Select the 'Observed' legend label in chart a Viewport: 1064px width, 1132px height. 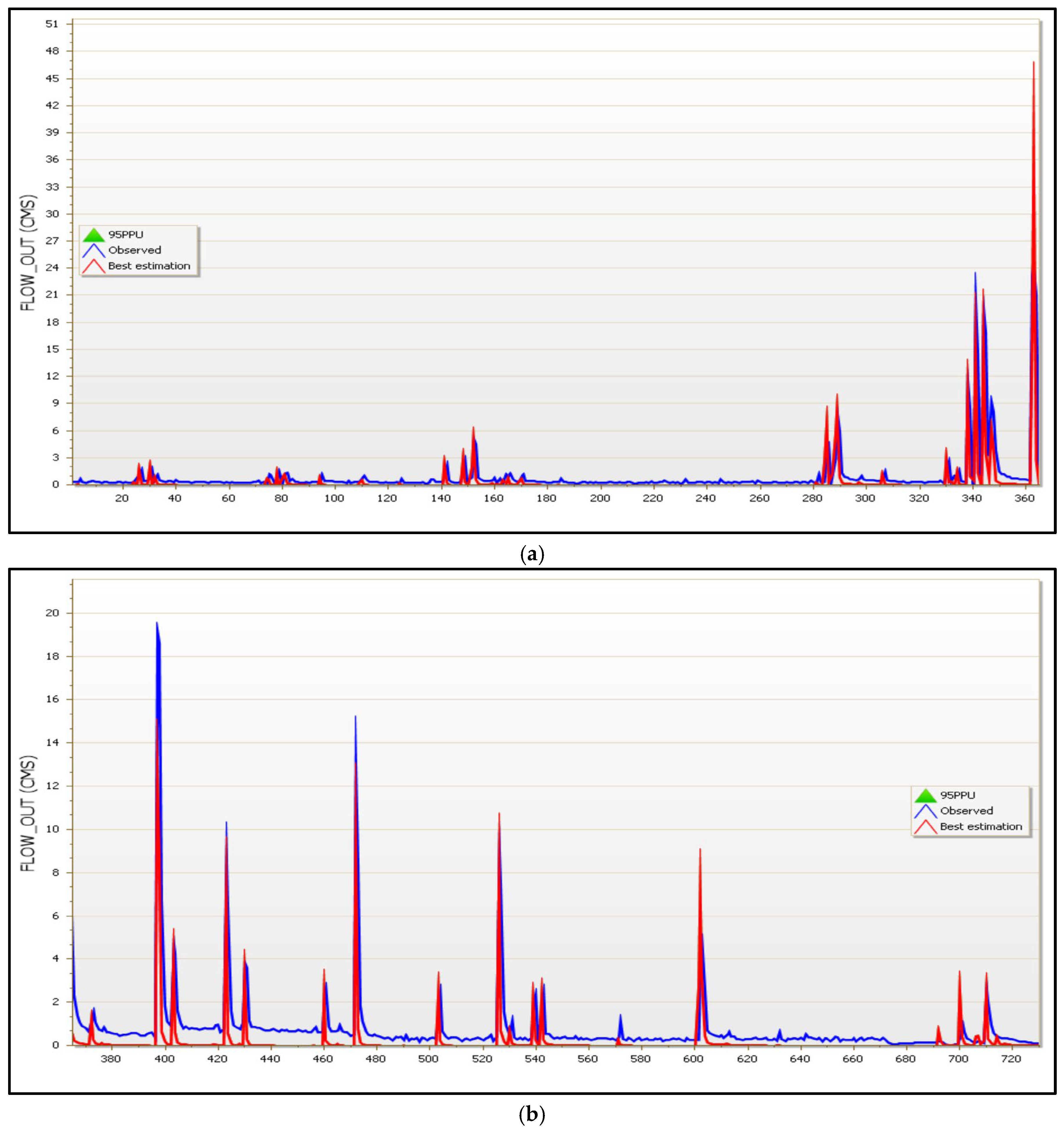coord(134,250)
